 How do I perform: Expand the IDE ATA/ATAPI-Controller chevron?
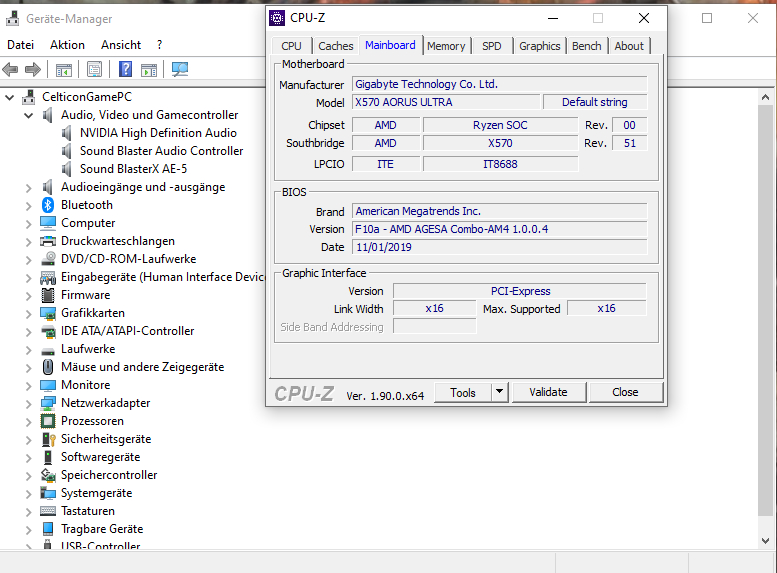29,332
